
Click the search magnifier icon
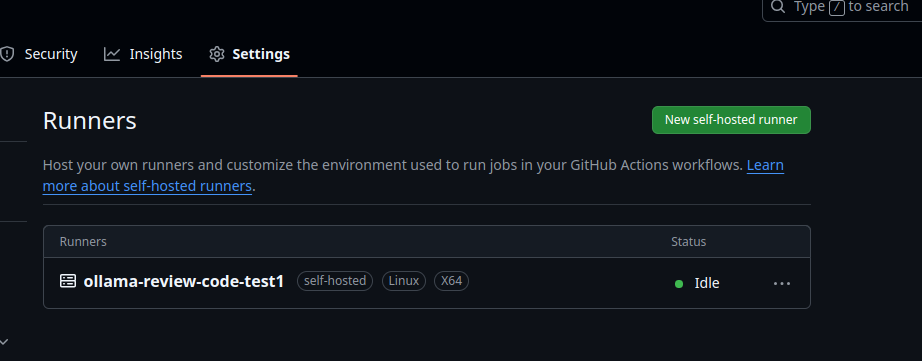click(778, 6)
